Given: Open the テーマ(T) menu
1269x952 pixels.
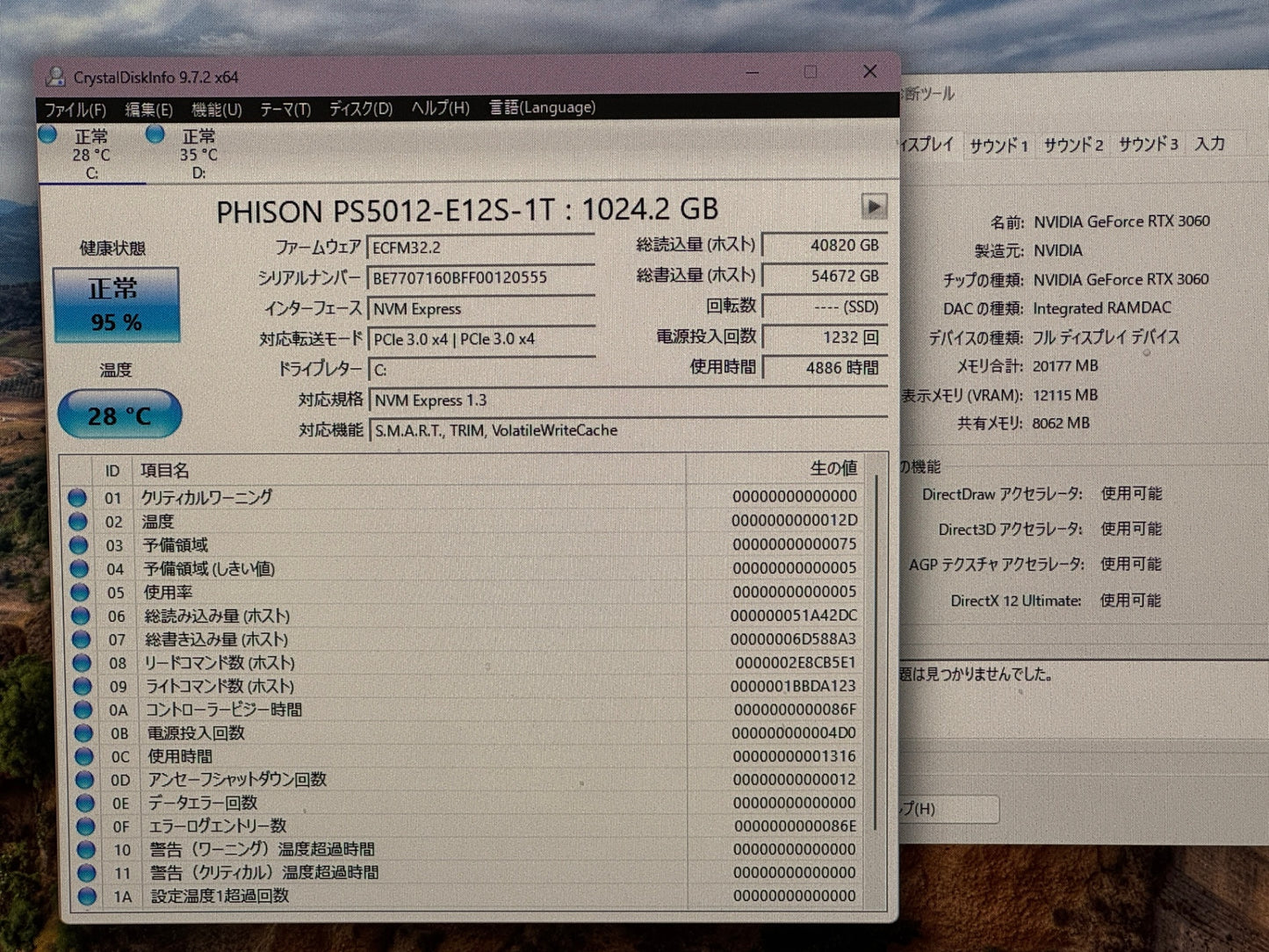Looking at the screenshot, I should 285,109.
